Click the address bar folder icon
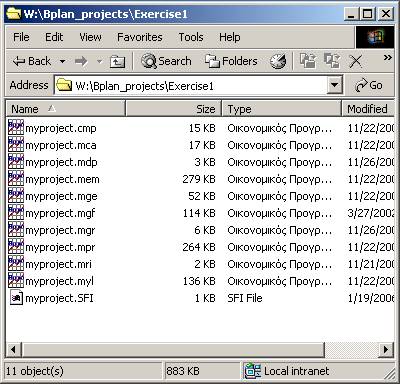The width and height of the screenshot is (400, 384). click(x=64, y=86)
